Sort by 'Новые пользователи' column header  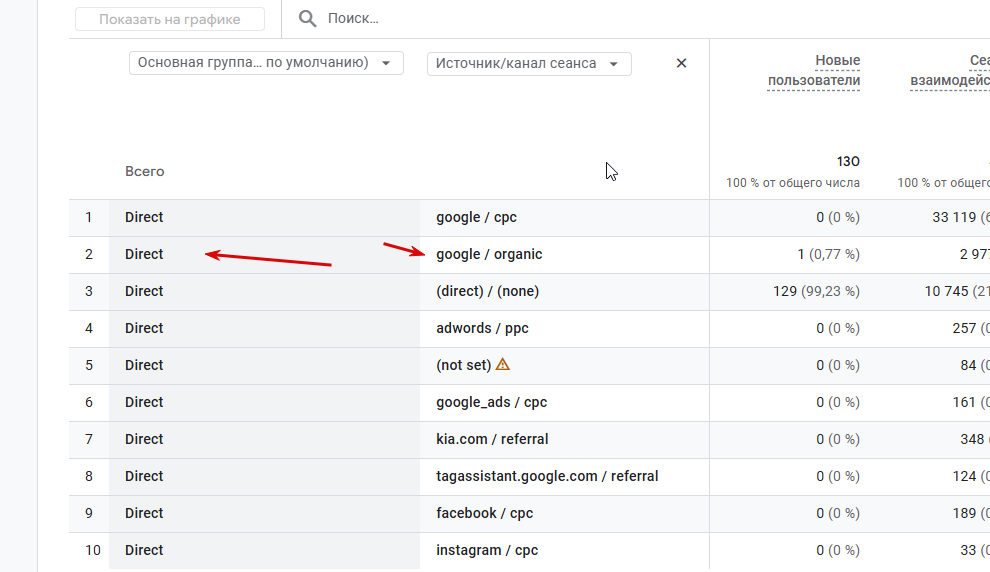coord(814,71)
